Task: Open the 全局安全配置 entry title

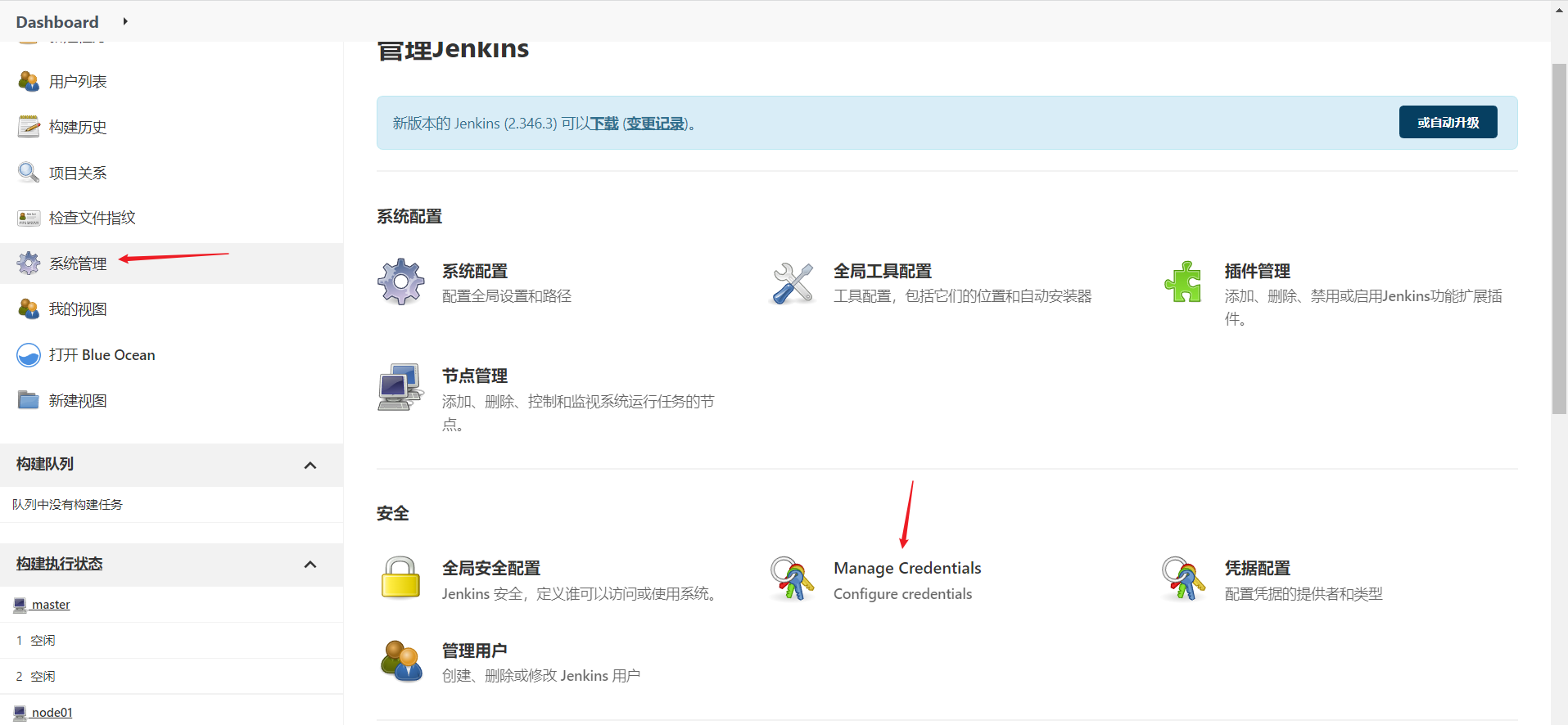Action: [491, 568]
